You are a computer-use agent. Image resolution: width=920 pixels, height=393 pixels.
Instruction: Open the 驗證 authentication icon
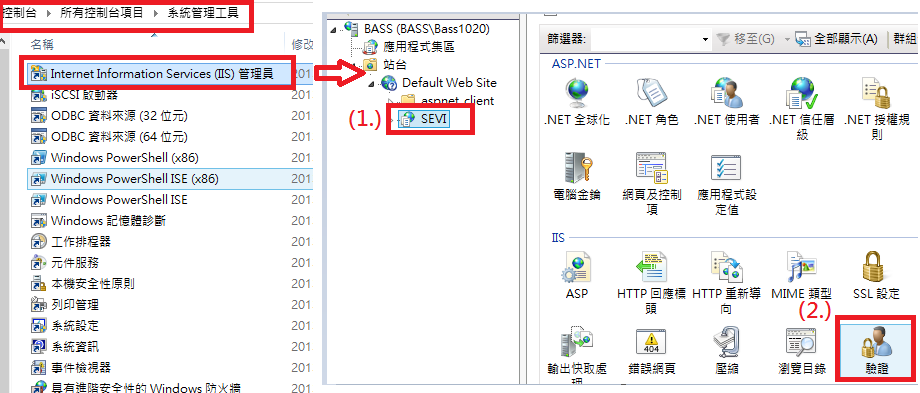877,349
